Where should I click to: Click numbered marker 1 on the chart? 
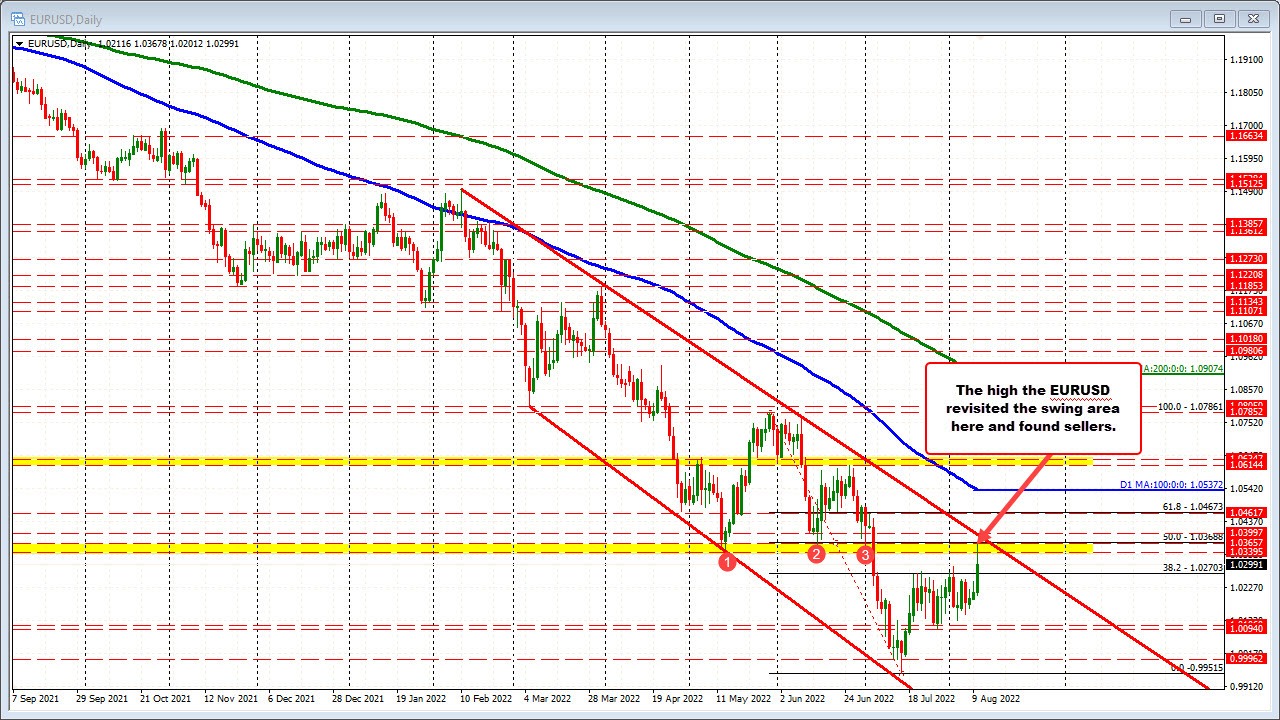click(727, 562)
